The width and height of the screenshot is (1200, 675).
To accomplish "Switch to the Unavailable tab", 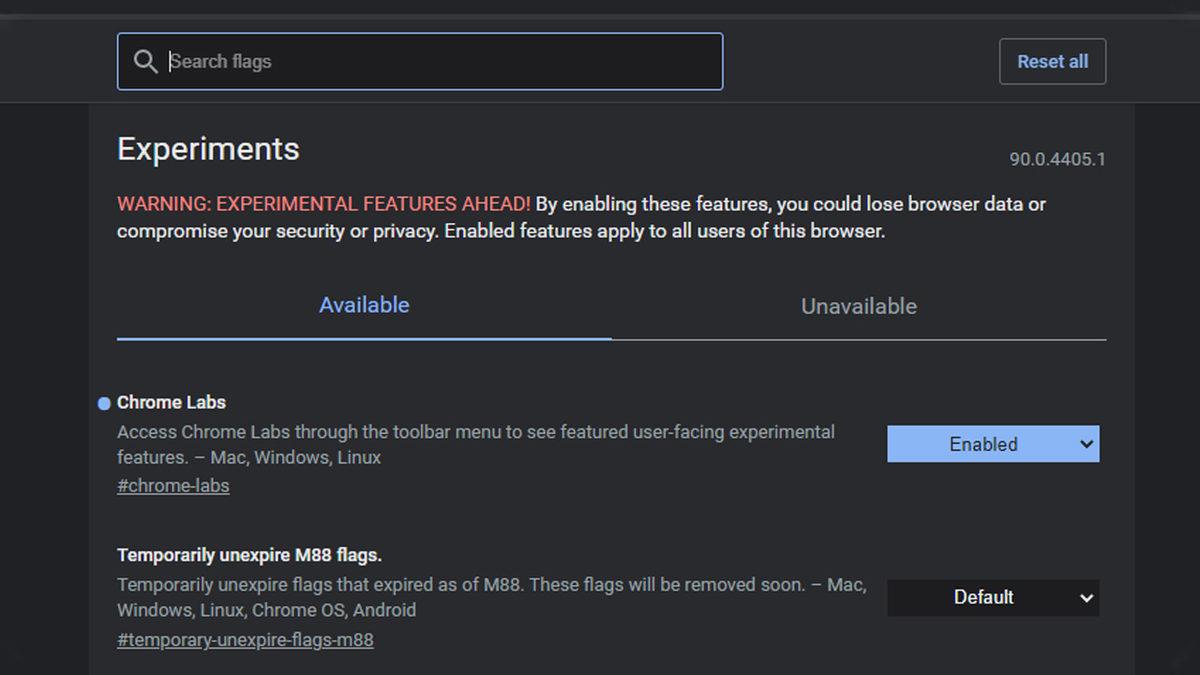I will tap(858, 307).
